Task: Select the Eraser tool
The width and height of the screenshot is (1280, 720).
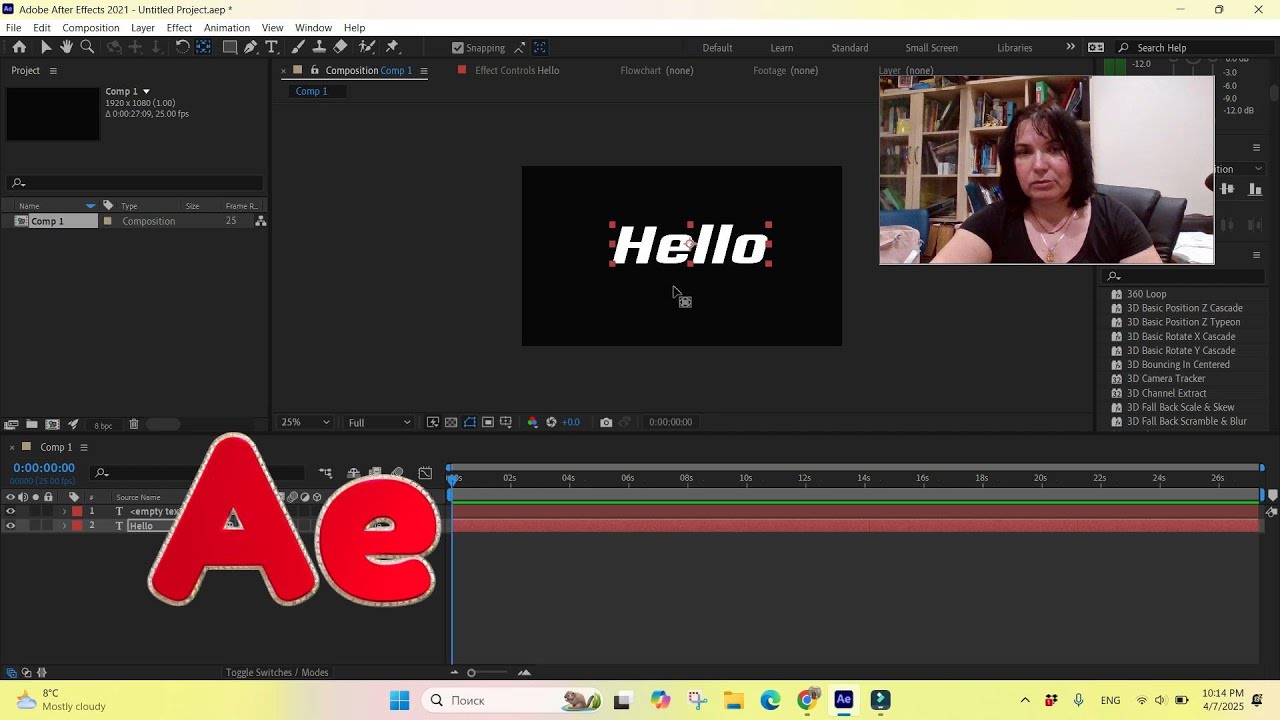Action: [x=340, y=47]
